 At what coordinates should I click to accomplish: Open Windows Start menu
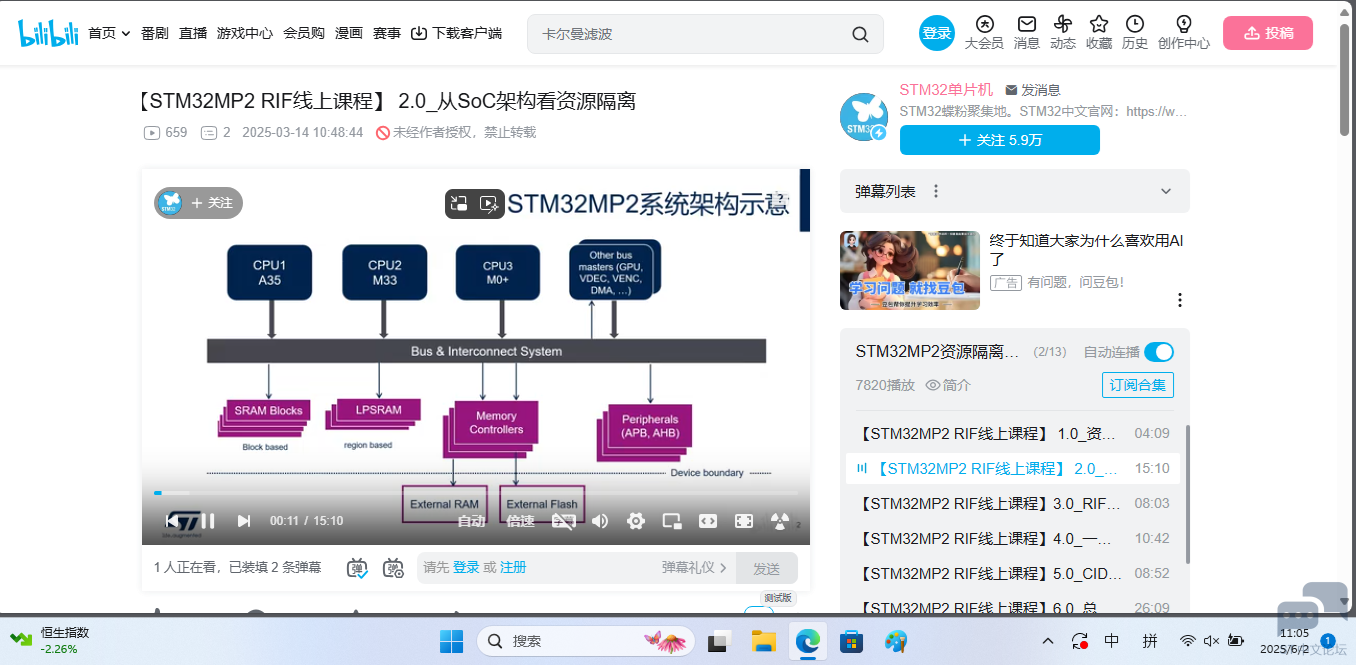[451, 641]
